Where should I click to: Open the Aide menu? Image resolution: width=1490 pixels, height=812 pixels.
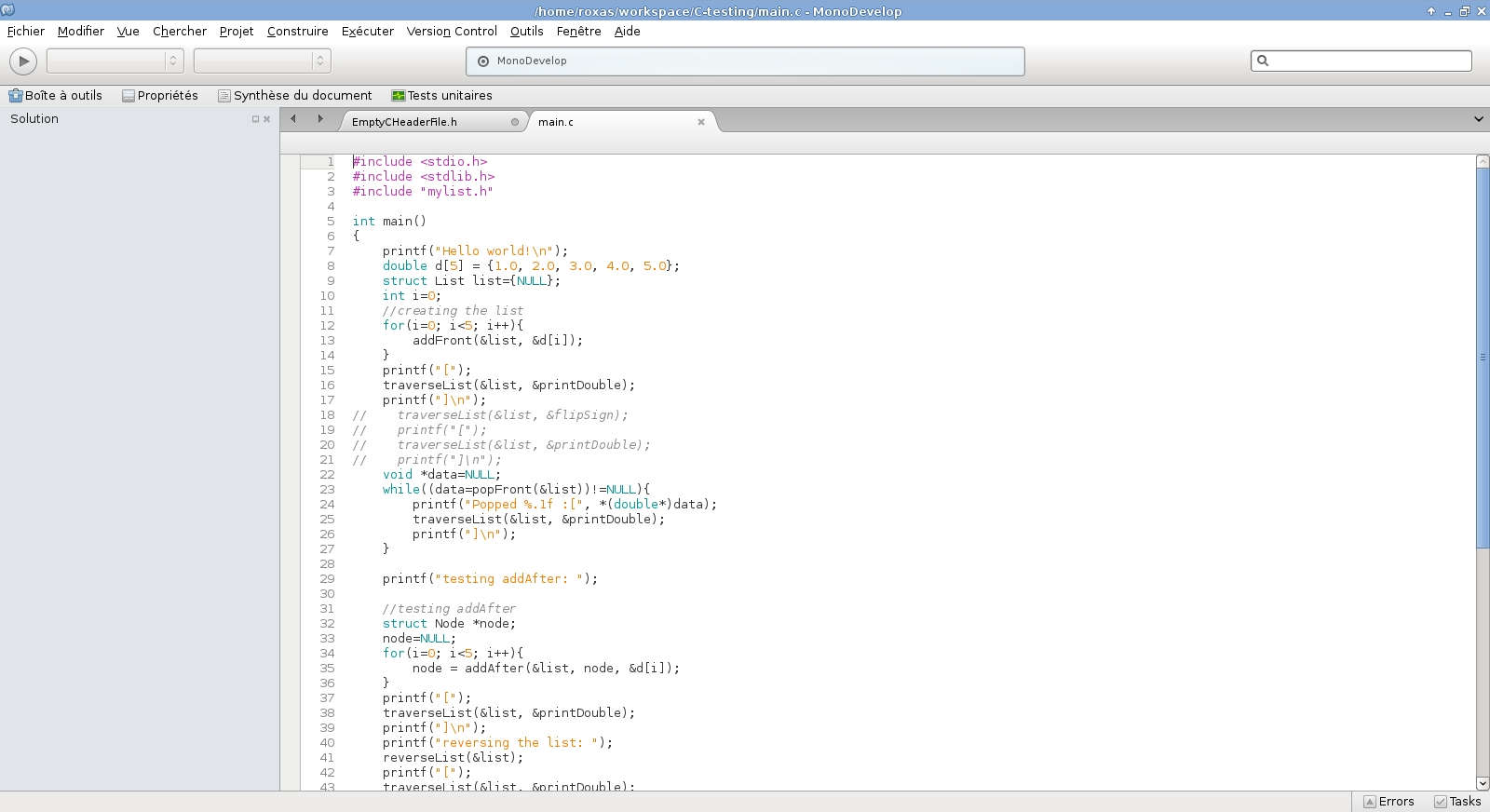click(628, 31)
